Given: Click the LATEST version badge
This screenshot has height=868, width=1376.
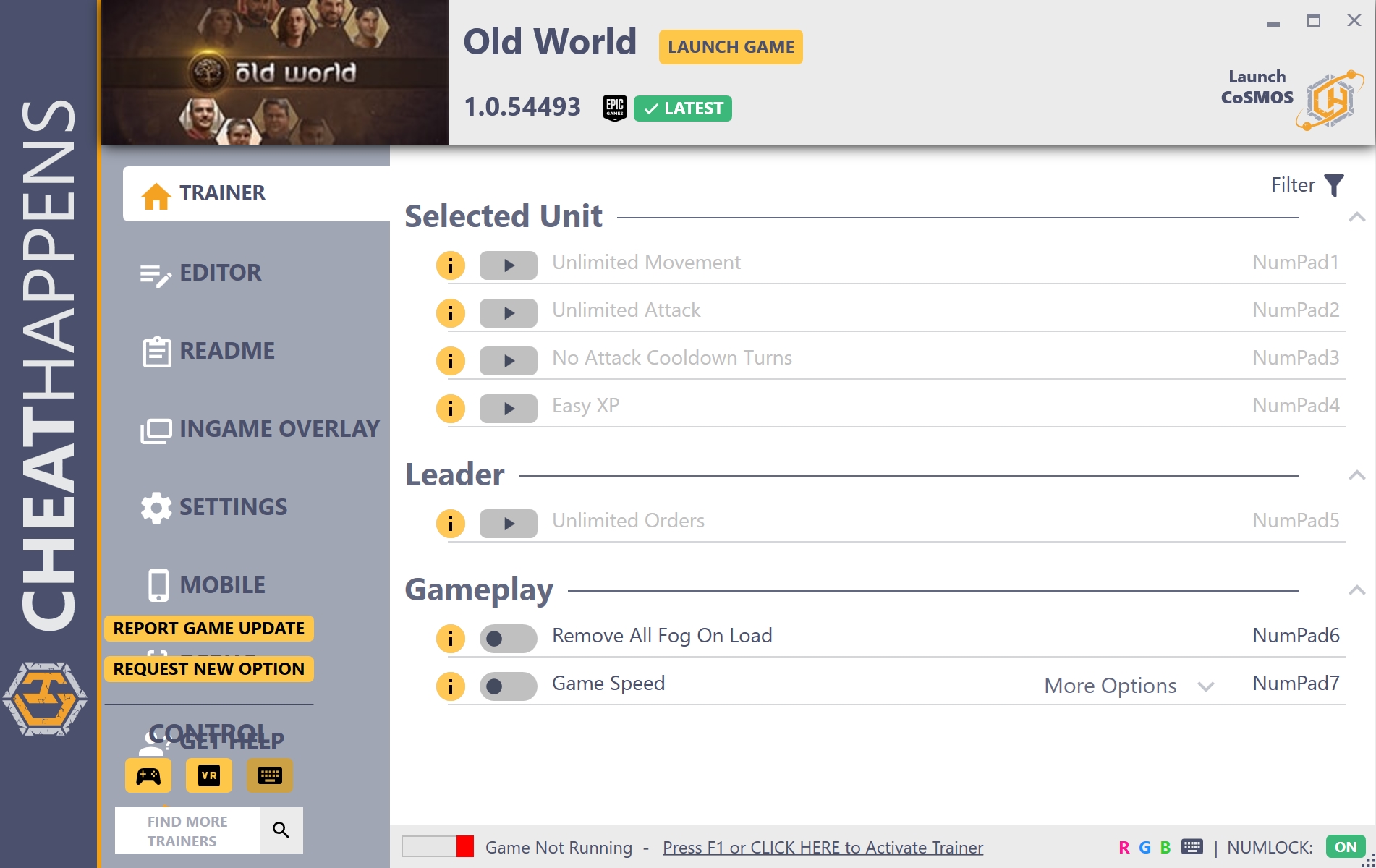Looking at the screenshot, I should (683, 109).
